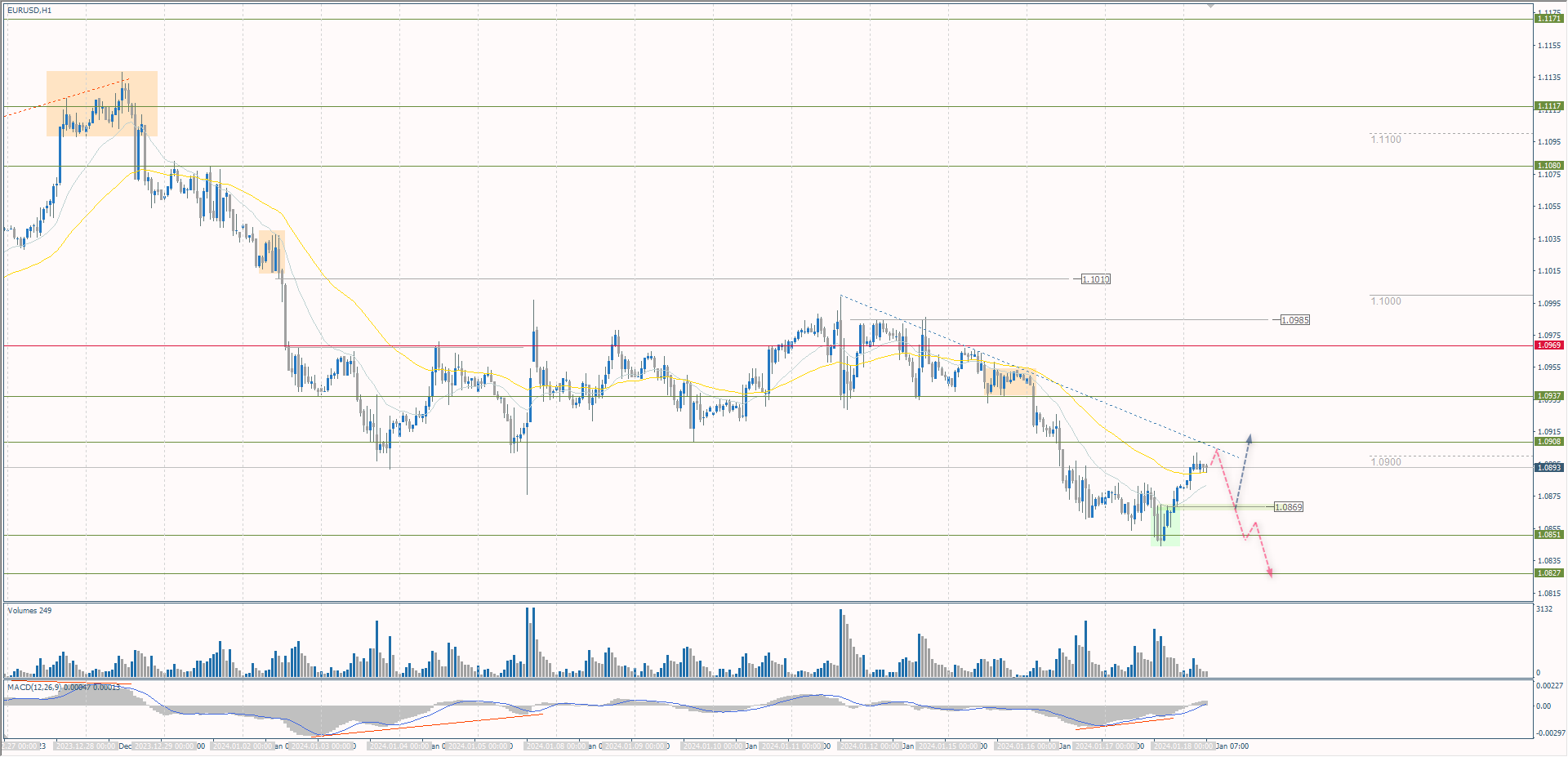Select the blue upward forecast arrow
Screen dimensions: 1568x757
[x=1242, y=472]
